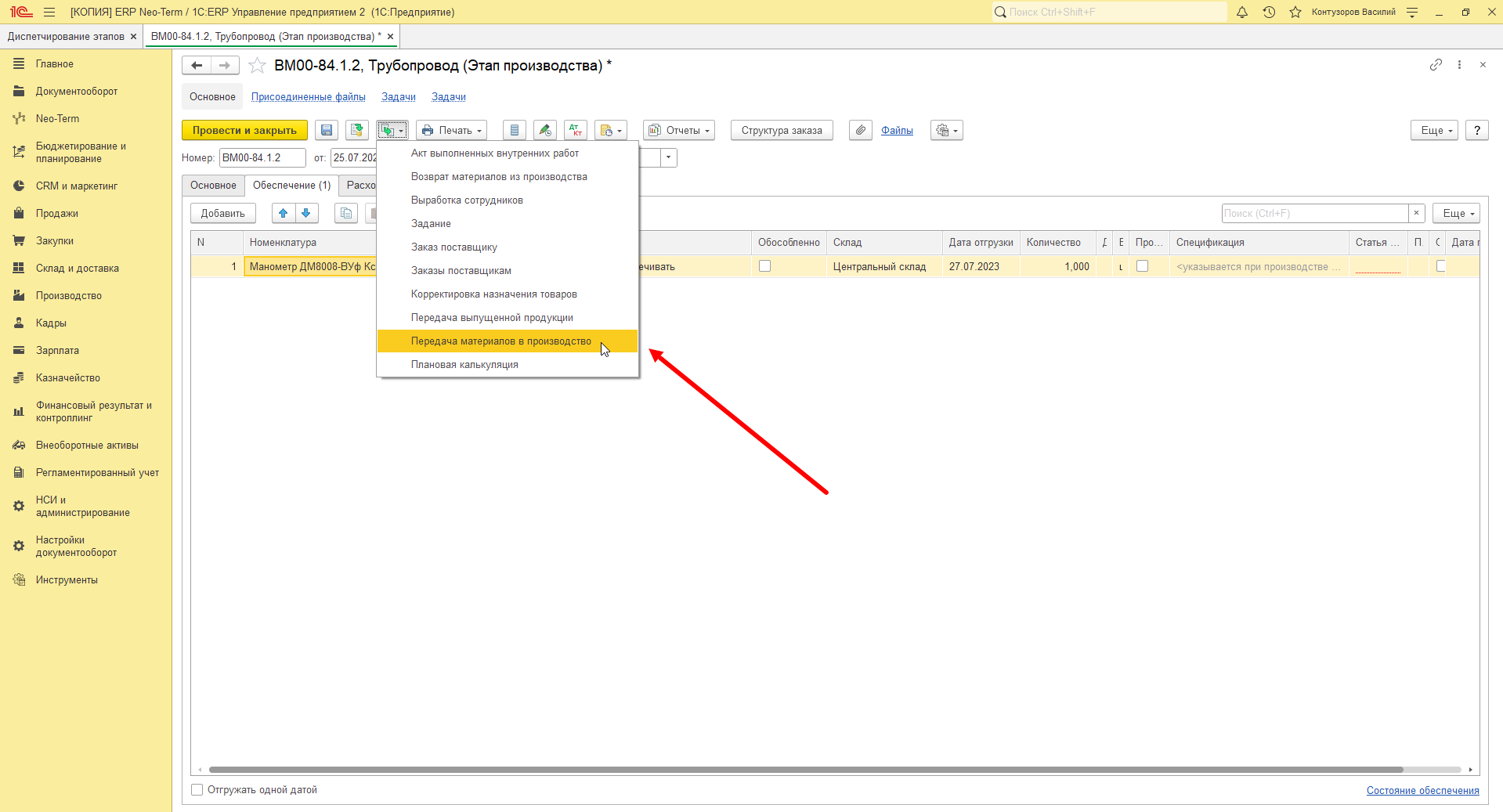This screenshot has height=812, width=1503.
Task: Open Структура заказа
Action: pos(782,130)
